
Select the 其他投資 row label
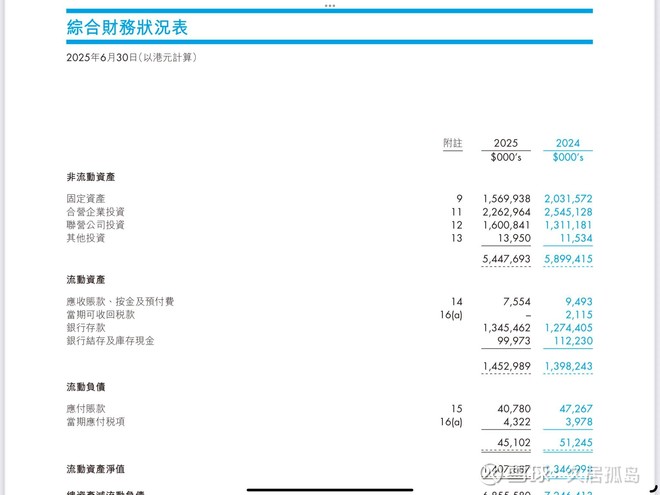[x=86, y=238]
